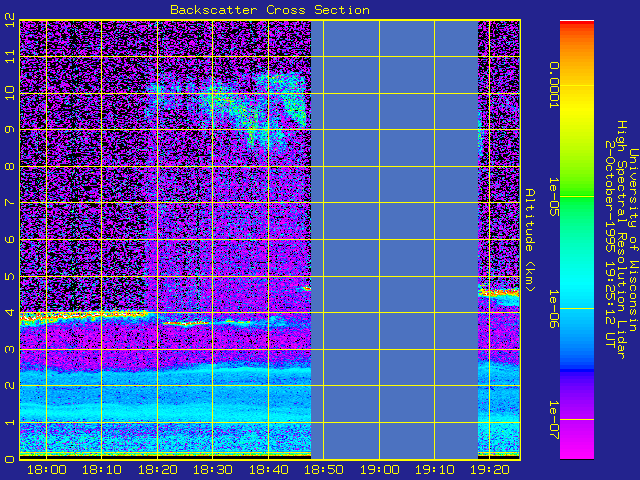Click the 18:20 time axis label
640x480 pixels.
coord(158,470)
